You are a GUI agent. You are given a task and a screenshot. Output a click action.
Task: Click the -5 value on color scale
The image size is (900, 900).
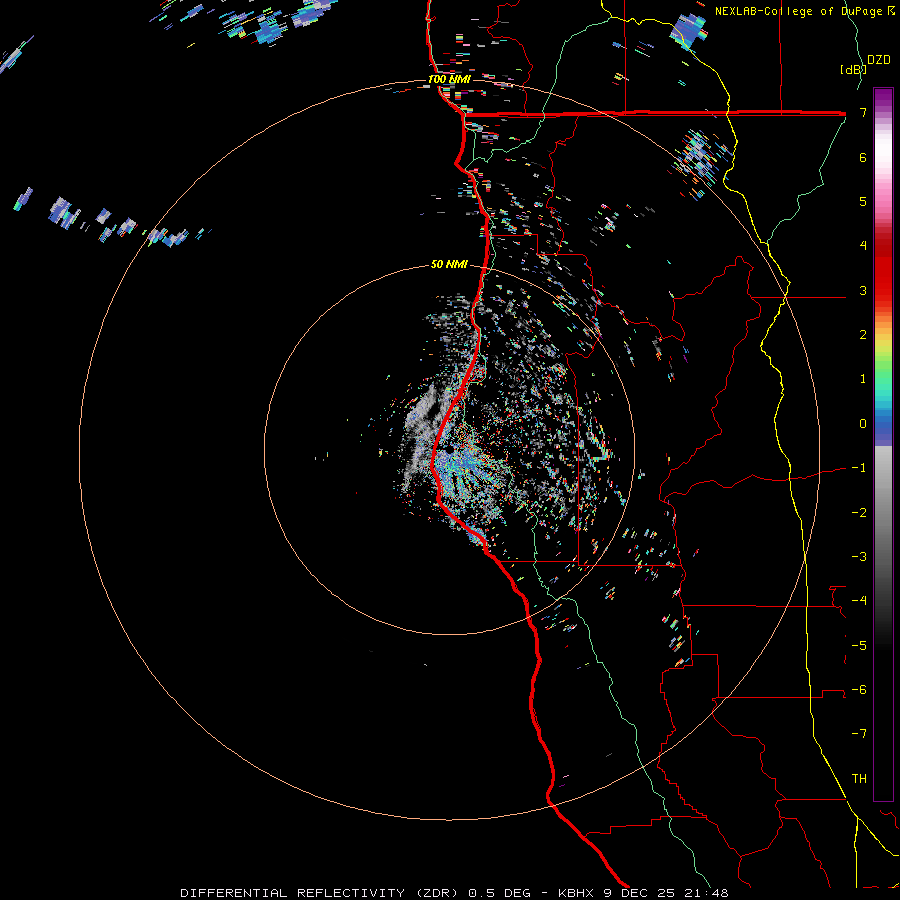point(859,646)
